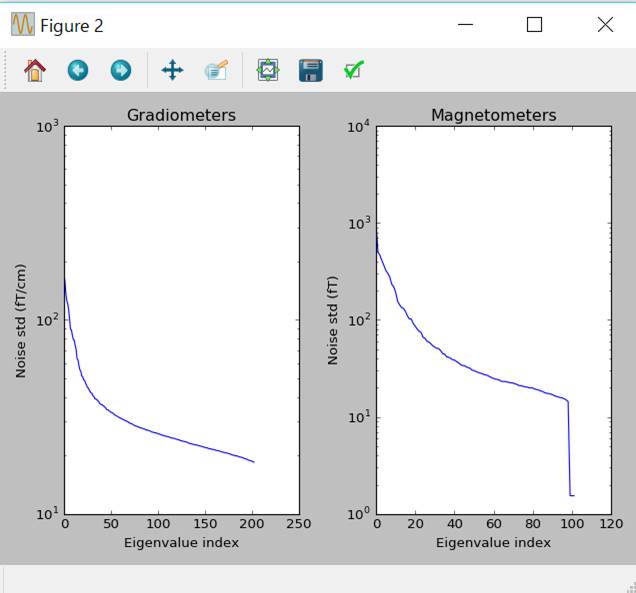Click the "Noise std (fT/cm)" axis label
Viewport: 636px width, 593px height.
[21, 320]
